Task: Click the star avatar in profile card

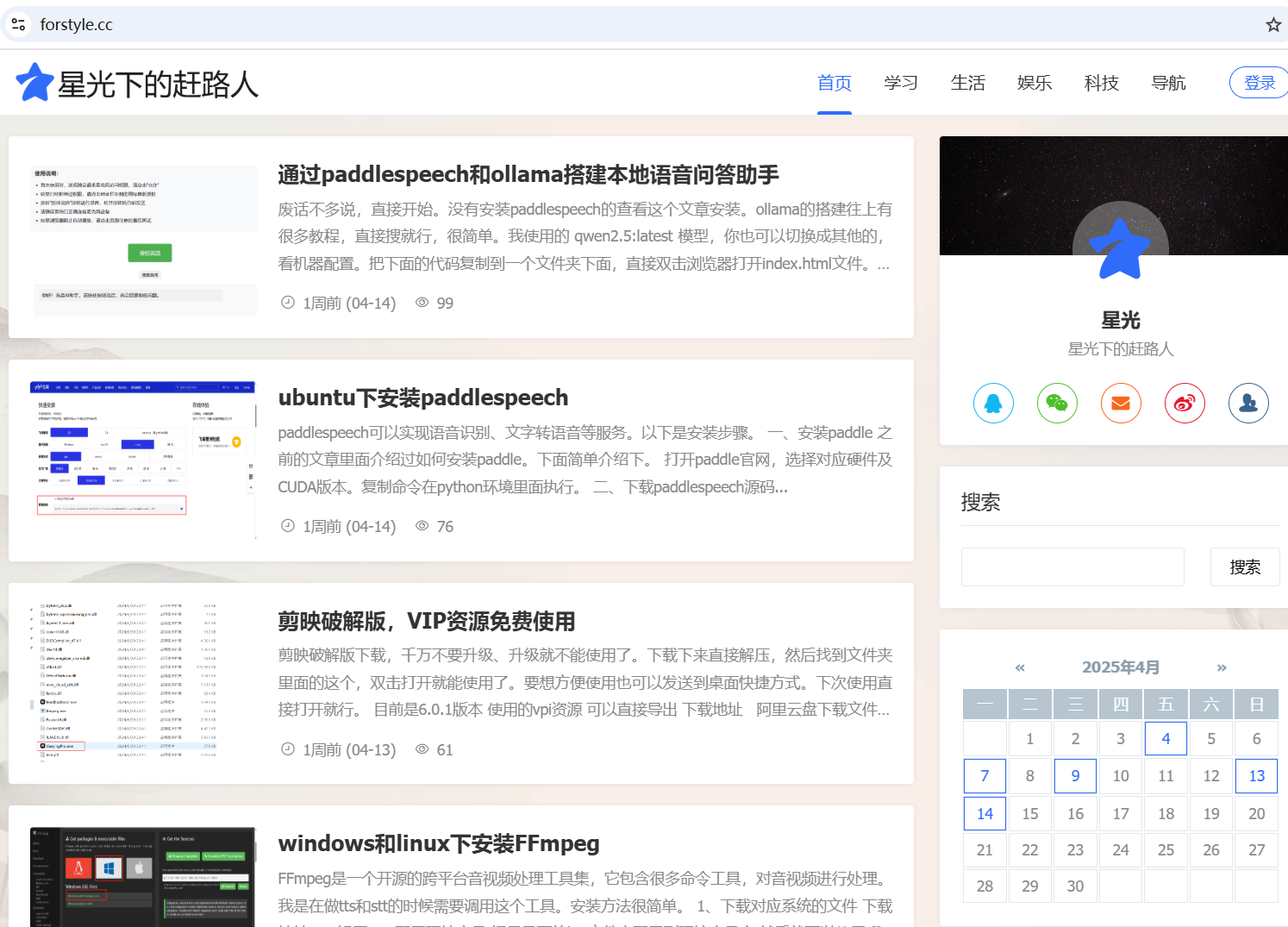Action: (1120, 248)
